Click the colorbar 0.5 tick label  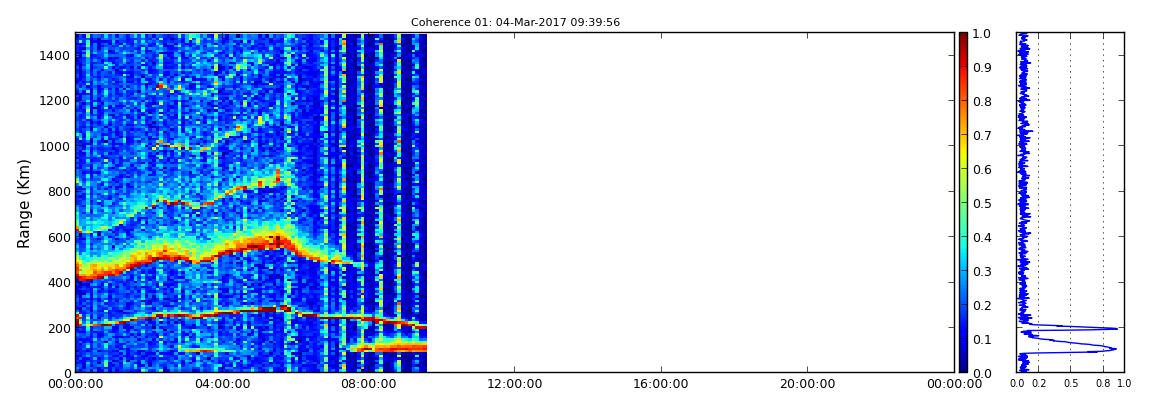pos(981,203)
